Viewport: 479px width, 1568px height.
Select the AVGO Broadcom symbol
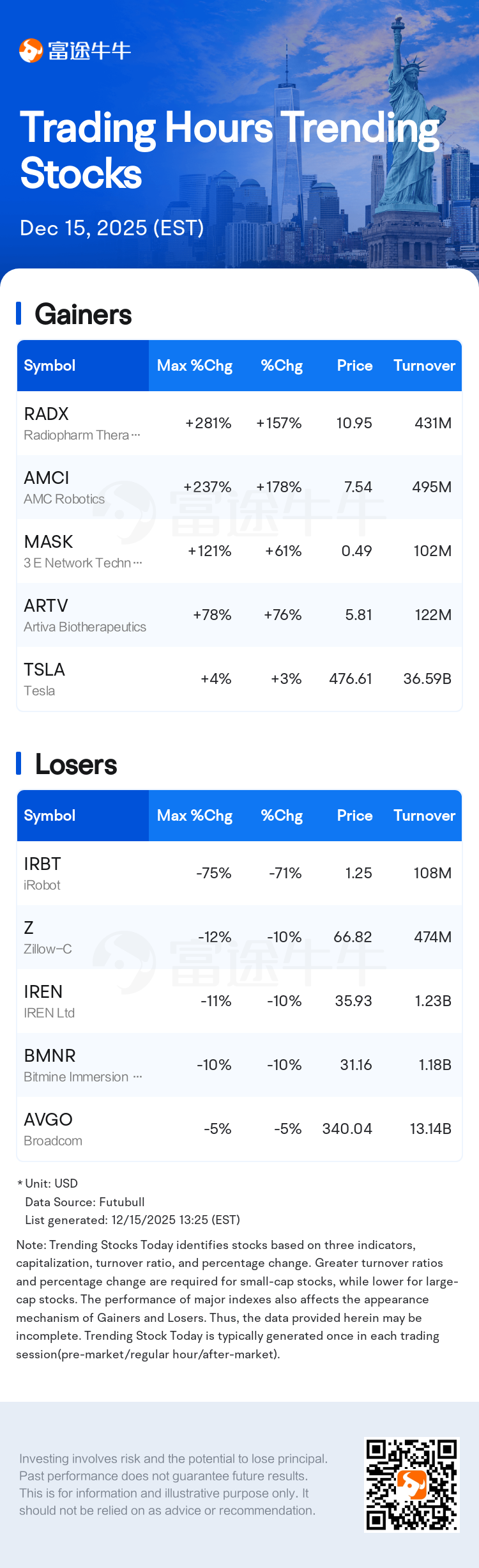[x=48, y=1120]
